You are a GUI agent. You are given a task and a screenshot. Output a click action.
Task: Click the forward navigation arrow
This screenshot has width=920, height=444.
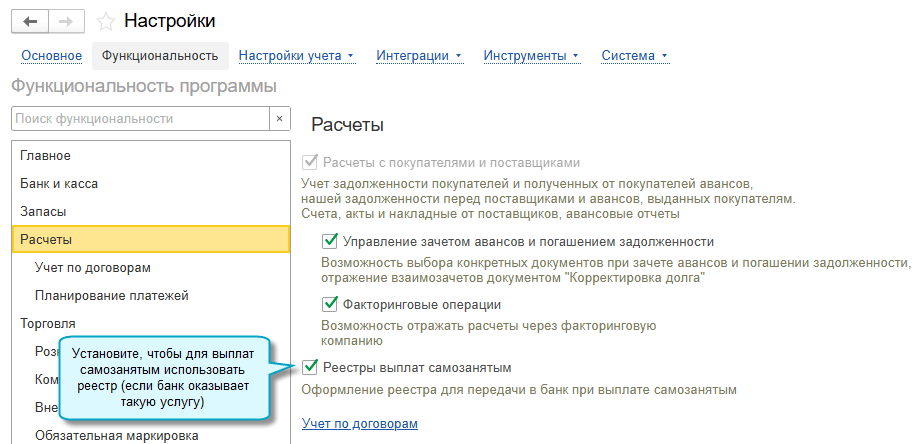(66, 22)
